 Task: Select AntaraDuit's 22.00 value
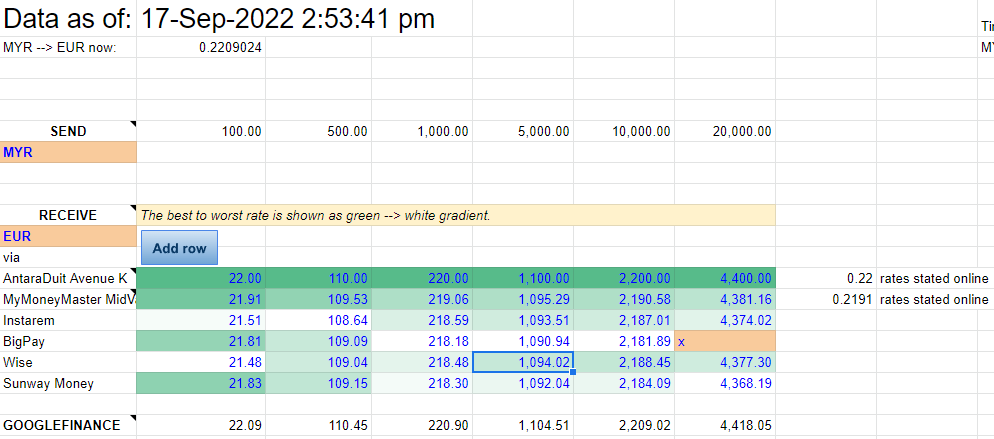click(201, 278)
